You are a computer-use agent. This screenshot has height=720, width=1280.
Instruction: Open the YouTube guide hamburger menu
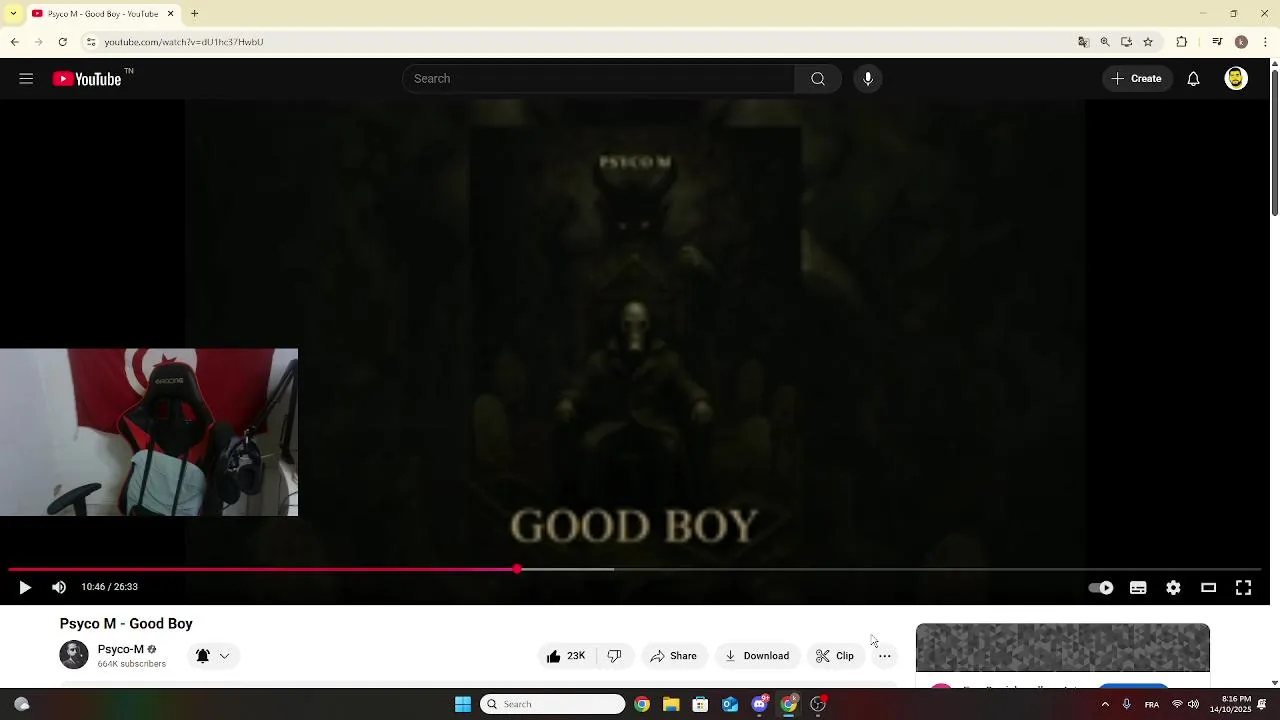(26, 79)
